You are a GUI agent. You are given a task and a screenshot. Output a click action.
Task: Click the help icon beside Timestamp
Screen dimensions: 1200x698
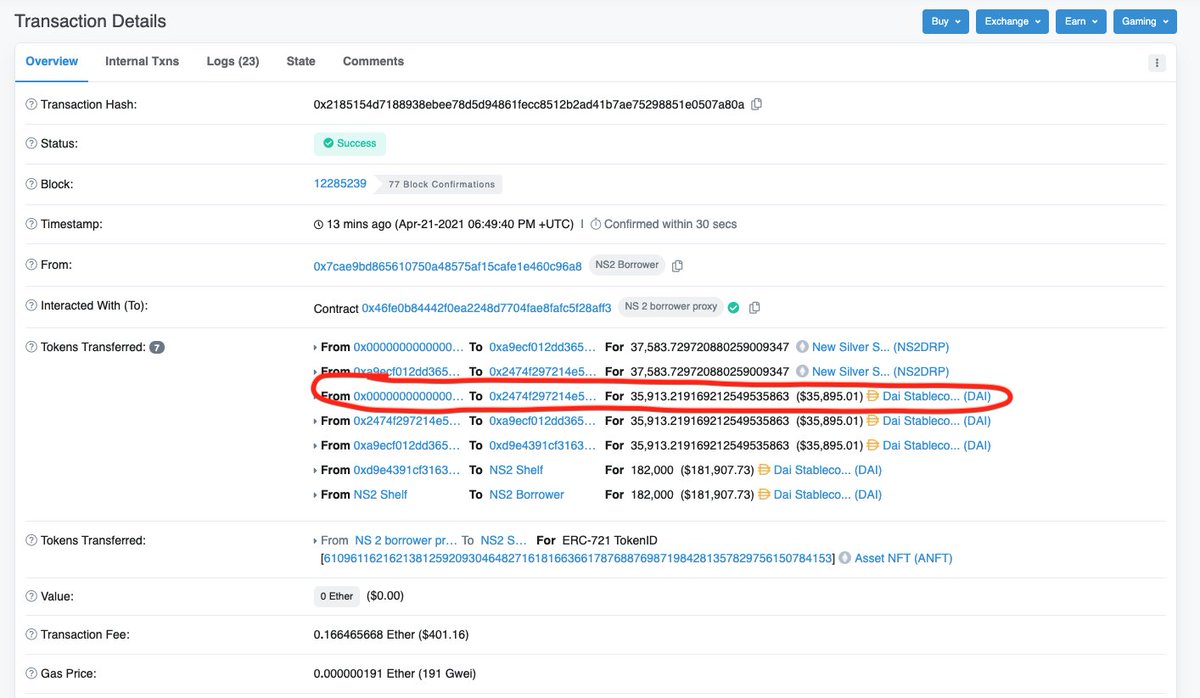pyautogui.click(x=31, y=225)
